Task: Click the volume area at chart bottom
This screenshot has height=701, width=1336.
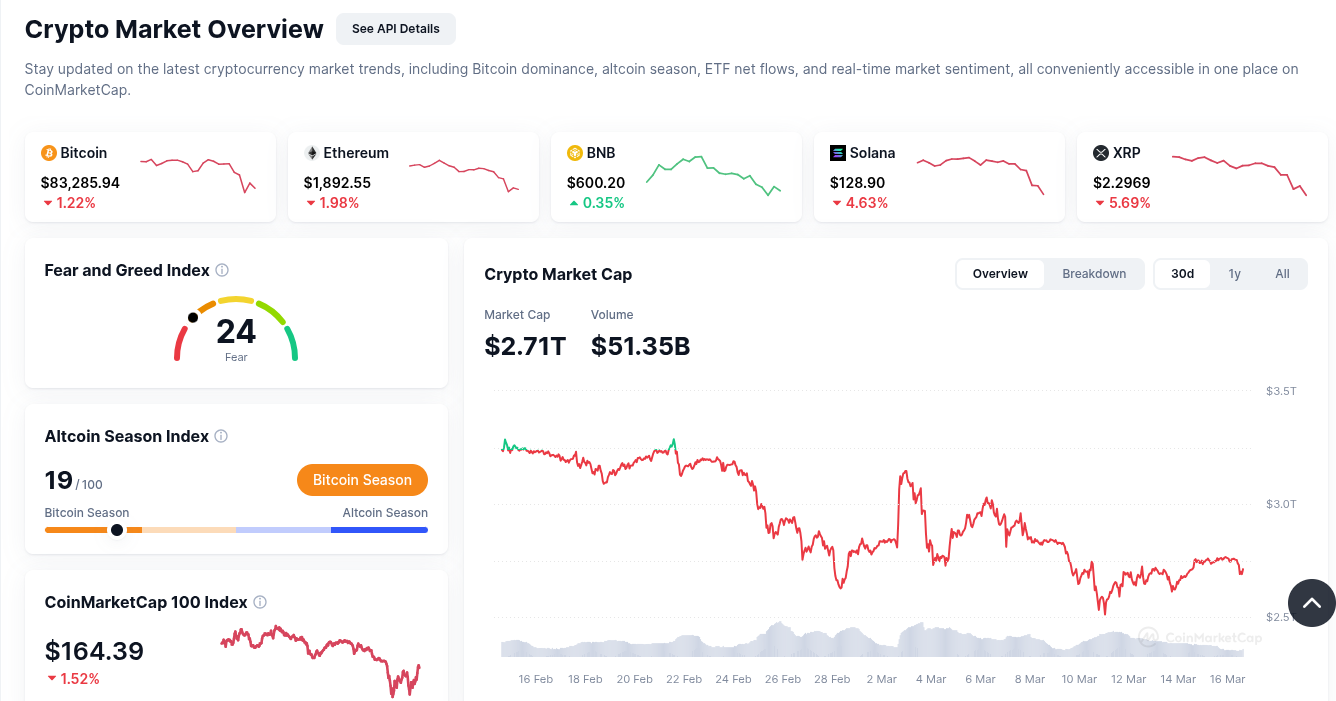Action: (872, 640)
